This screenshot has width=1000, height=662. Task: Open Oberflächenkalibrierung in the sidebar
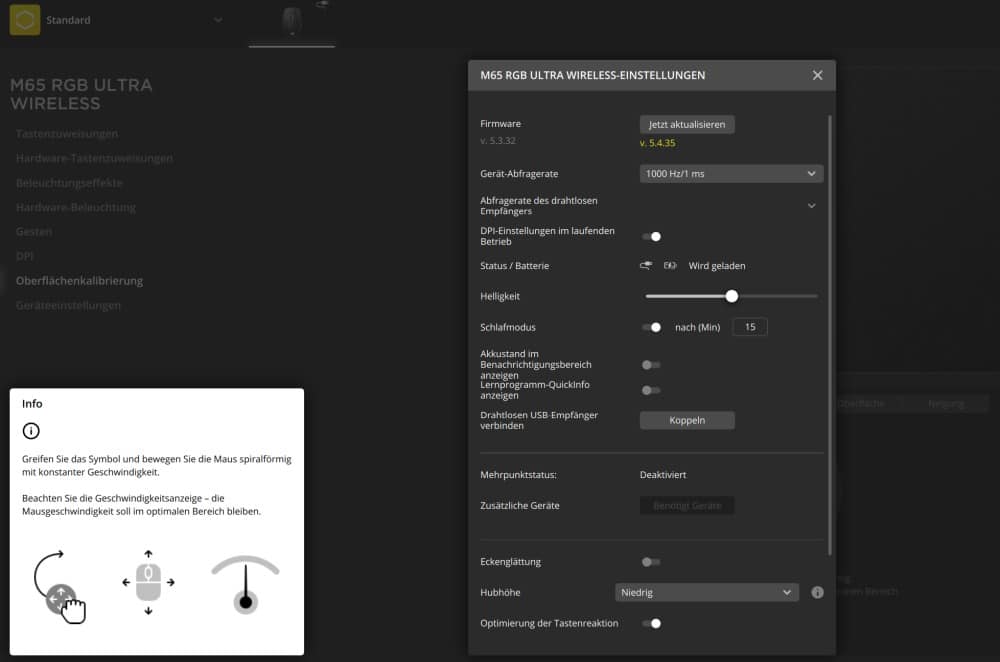click(x=79, y=281)
